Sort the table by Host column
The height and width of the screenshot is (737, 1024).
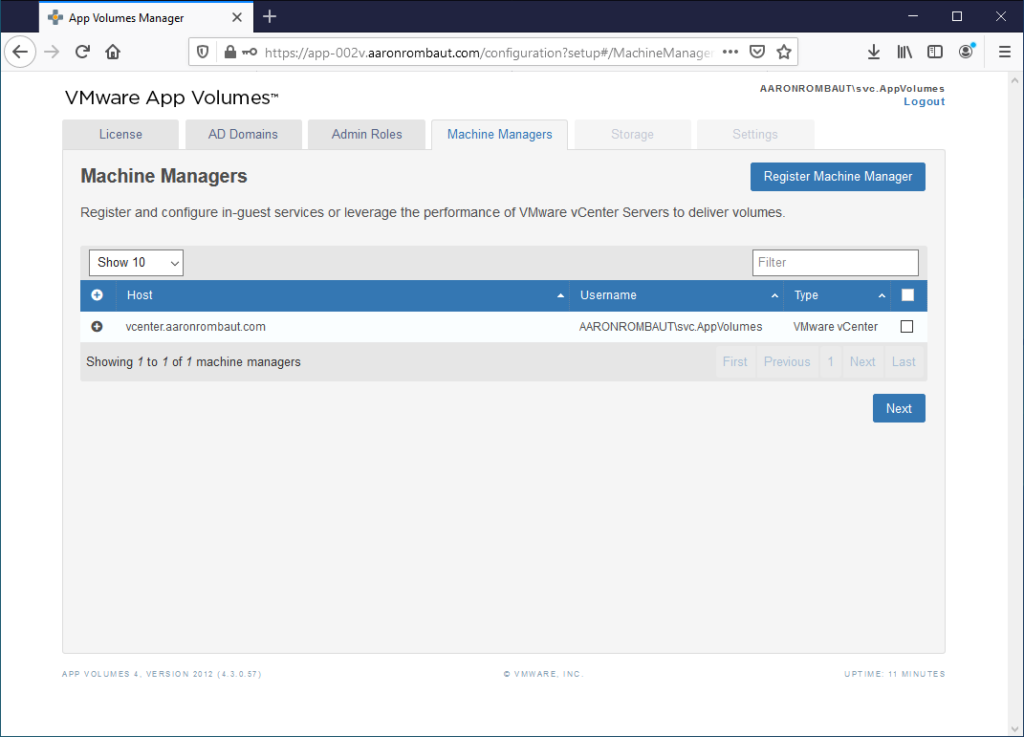pyautogui.click(x=340, y=295)
